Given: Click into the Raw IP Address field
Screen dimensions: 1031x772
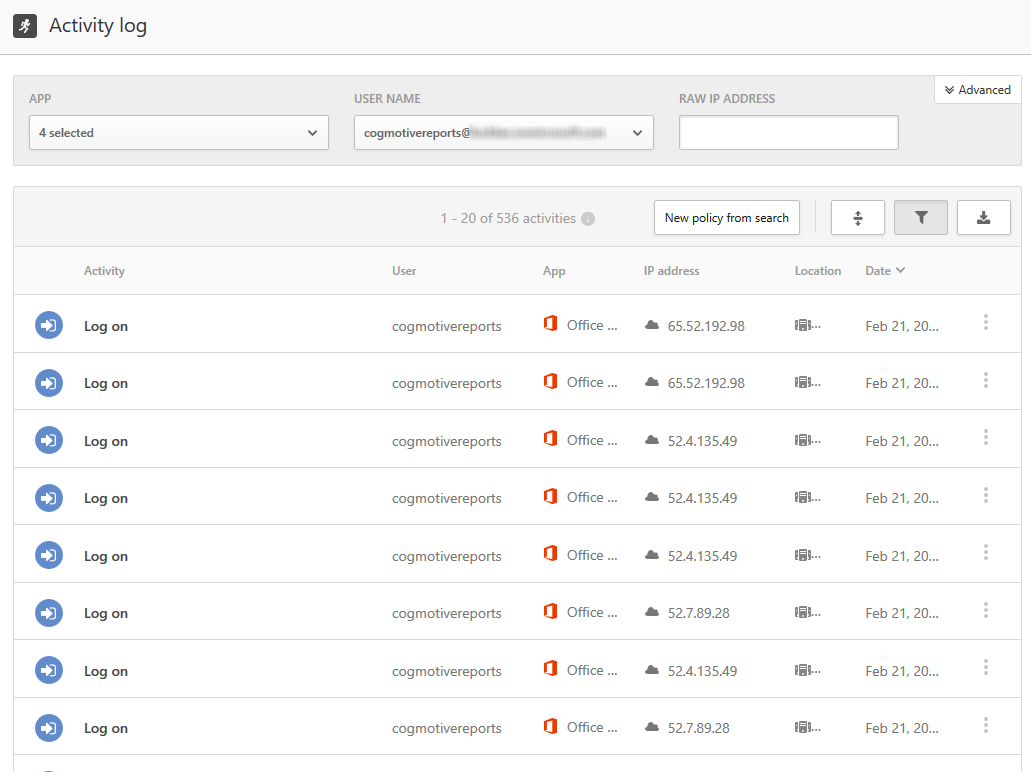Looking at the screenshot, I should point(788,132).
